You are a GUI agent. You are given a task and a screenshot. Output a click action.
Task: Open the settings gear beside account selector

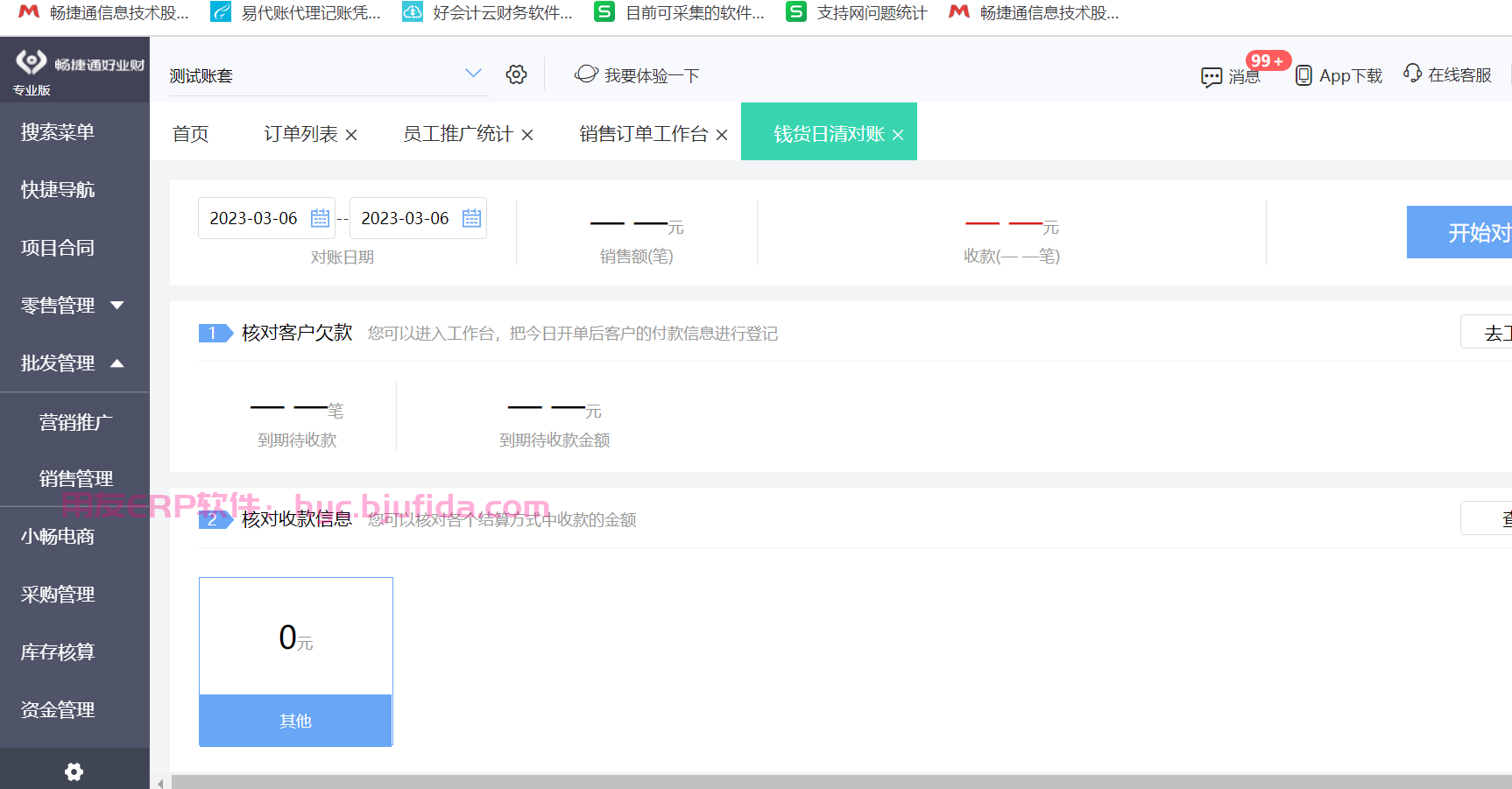(517, 74)
